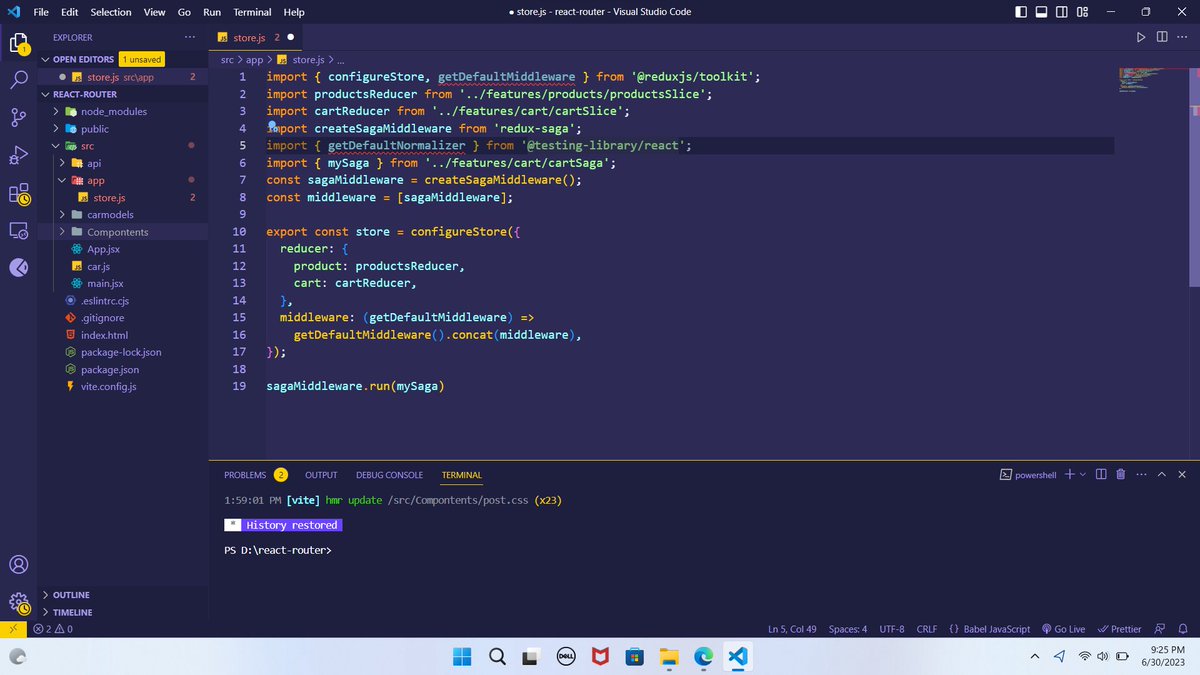1200x675 pixels.
Task: Click taskbar Search magnifier
Action: point(496,656)
